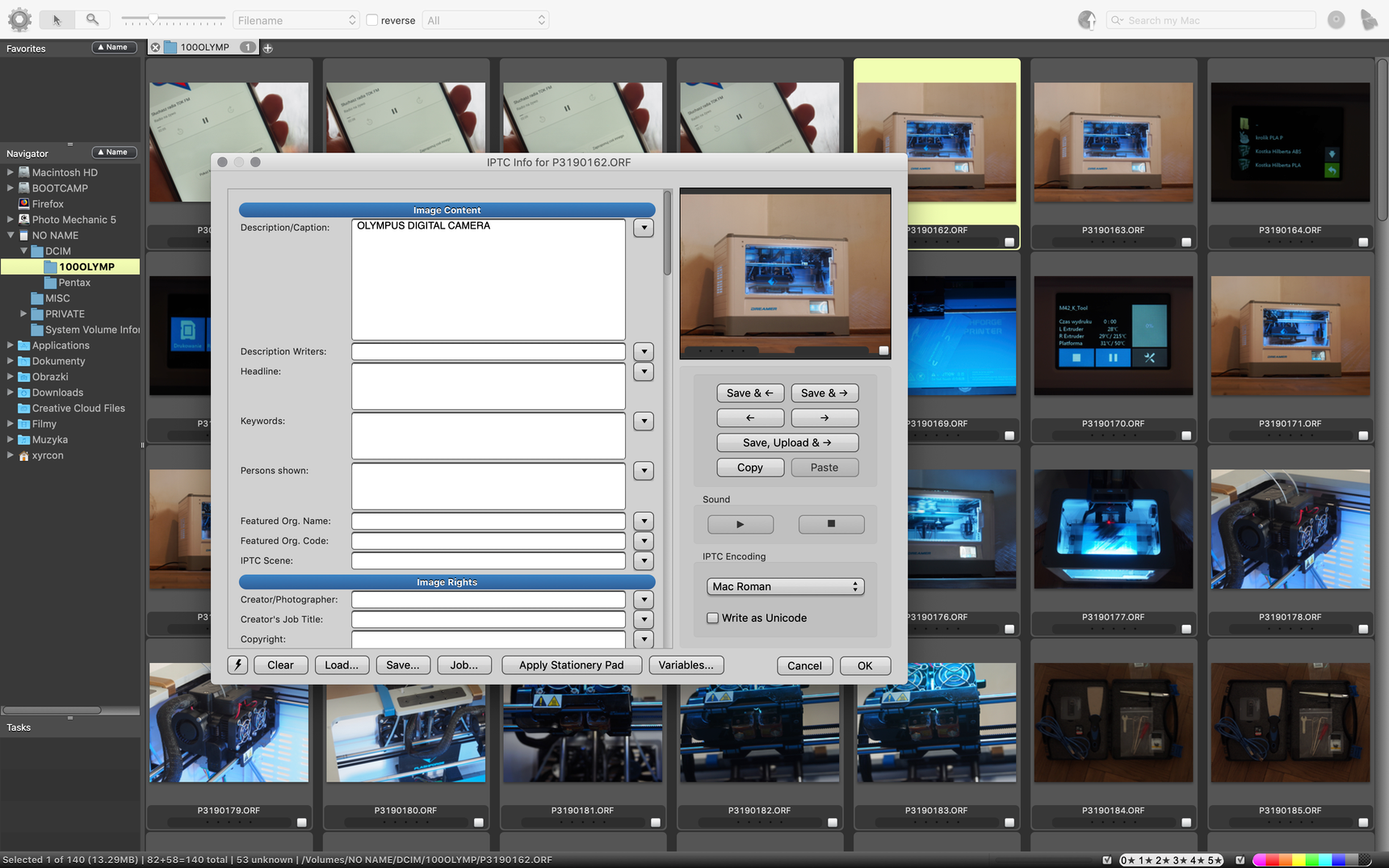The image size is (1389, 868).
Task: Enable Write as Unicode
Action: [712, 618]
